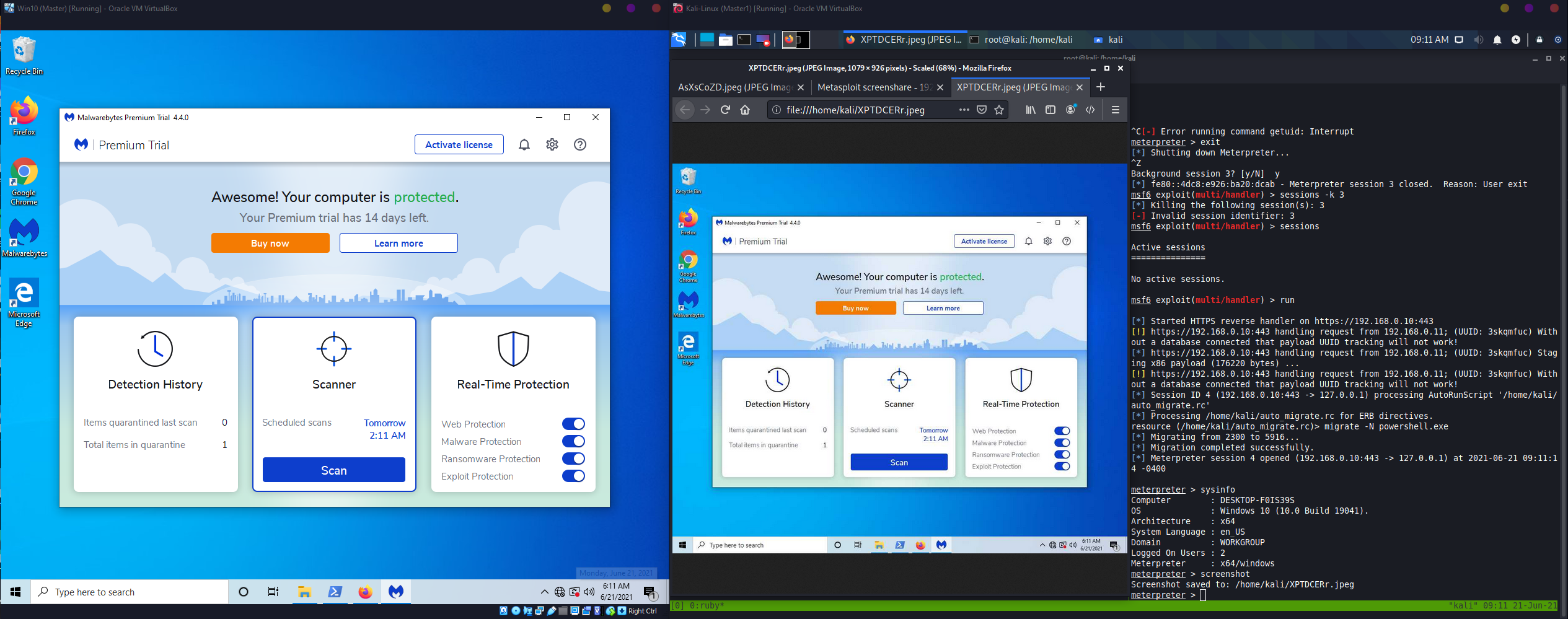The image size is (1568, 619).
Task: Click blue Scan button in Win10 VM
Action: click(x=334, y=470)
